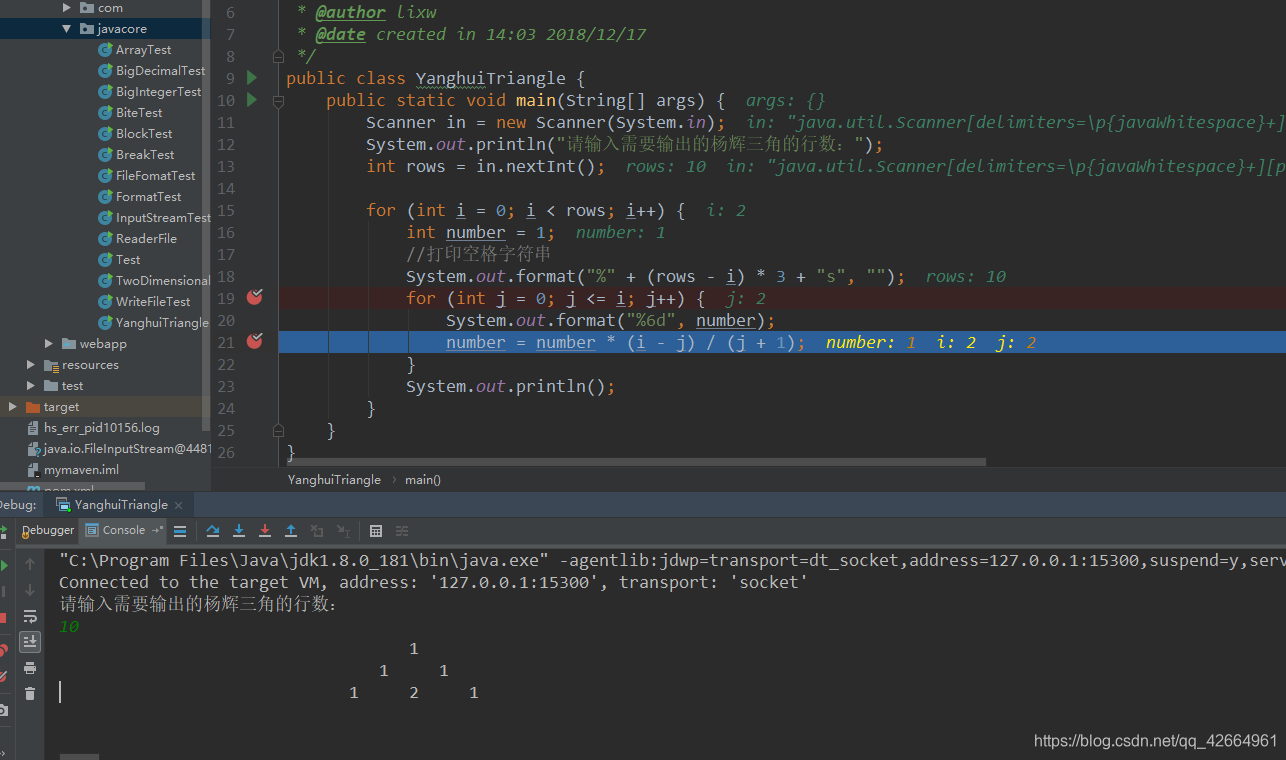The image size is (1286, 760).
Task: Expand the com package node
Action: 67,8
